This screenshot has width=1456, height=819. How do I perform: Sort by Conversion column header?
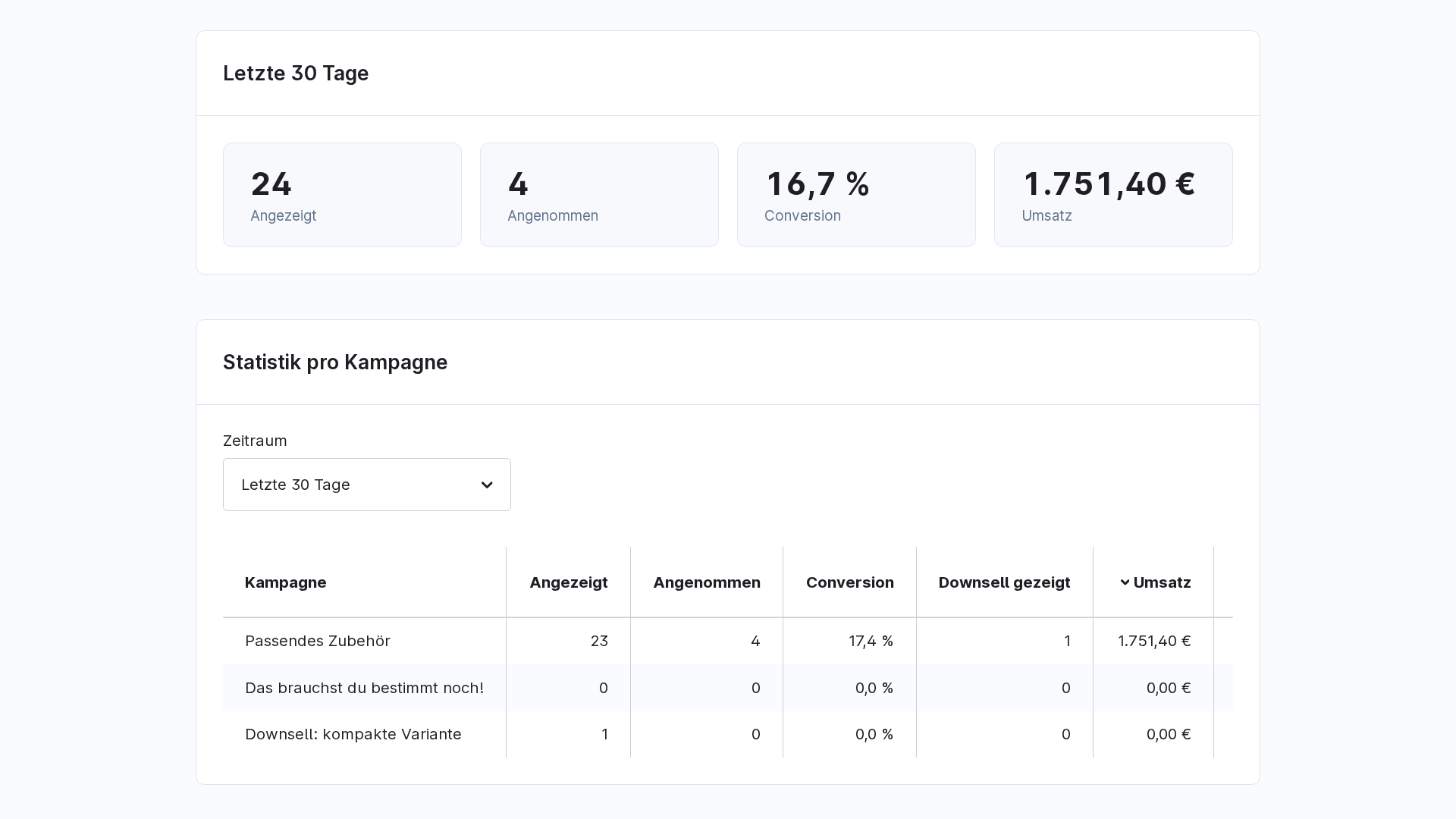pos(849,582)
